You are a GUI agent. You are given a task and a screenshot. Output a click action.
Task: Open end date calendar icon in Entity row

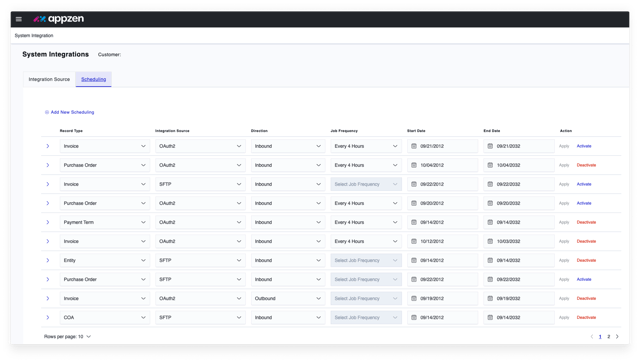coord(490,261)
